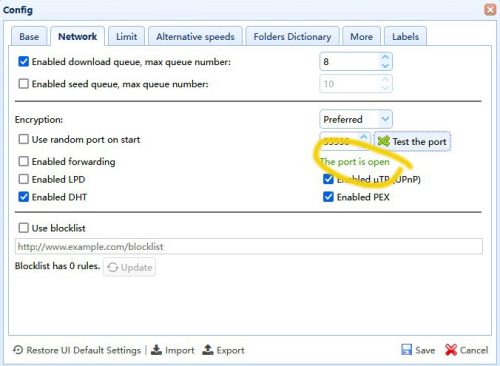The image size is (500, 366).
Task: Click the Import download-tray icon
Action: point(156,350)
